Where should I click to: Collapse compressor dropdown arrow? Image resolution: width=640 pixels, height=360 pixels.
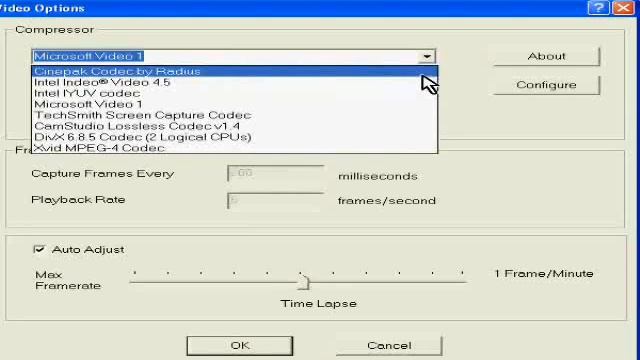pyautogui.click(x=427, y=56)
